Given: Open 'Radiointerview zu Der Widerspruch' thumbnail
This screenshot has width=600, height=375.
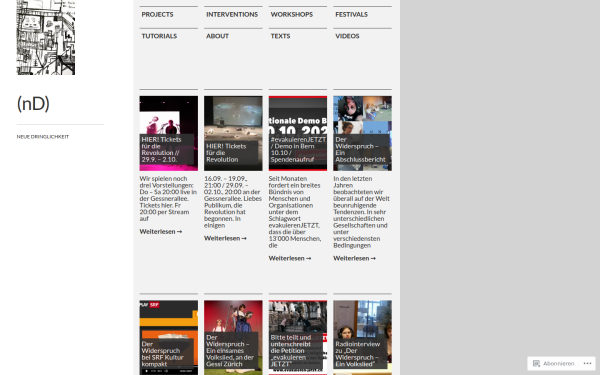Looking at the screenshot, I should pyautogui.click(x=362, y=338).
